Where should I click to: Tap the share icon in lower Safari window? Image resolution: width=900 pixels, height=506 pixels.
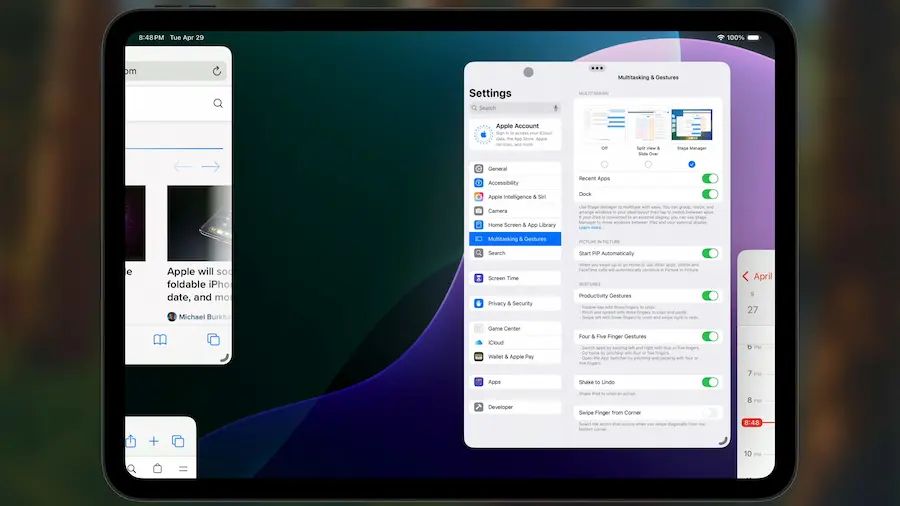pyautogui.click(x=131, y=441)
